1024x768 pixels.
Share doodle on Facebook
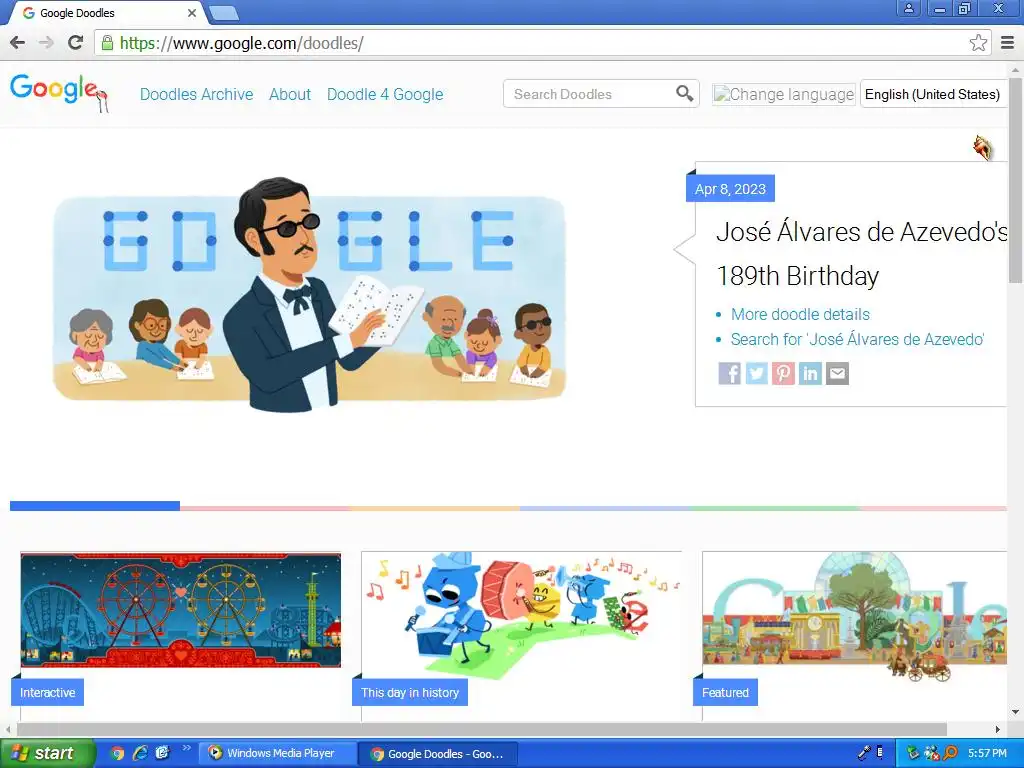(x=729, y=374)
